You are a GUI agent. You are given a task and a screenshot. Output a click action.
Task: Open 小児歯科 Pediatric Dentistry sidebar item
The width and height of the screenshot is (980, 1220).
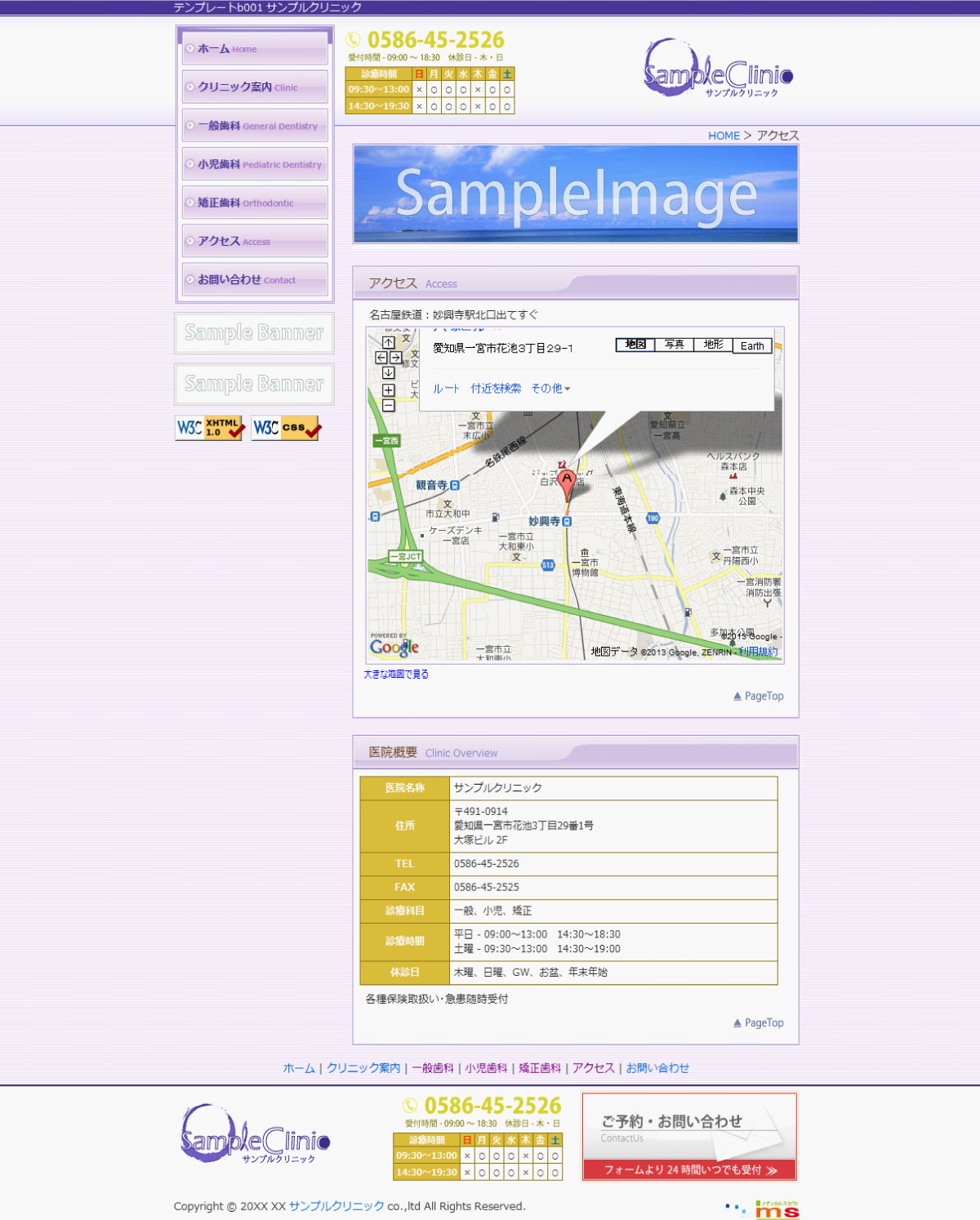255,164
